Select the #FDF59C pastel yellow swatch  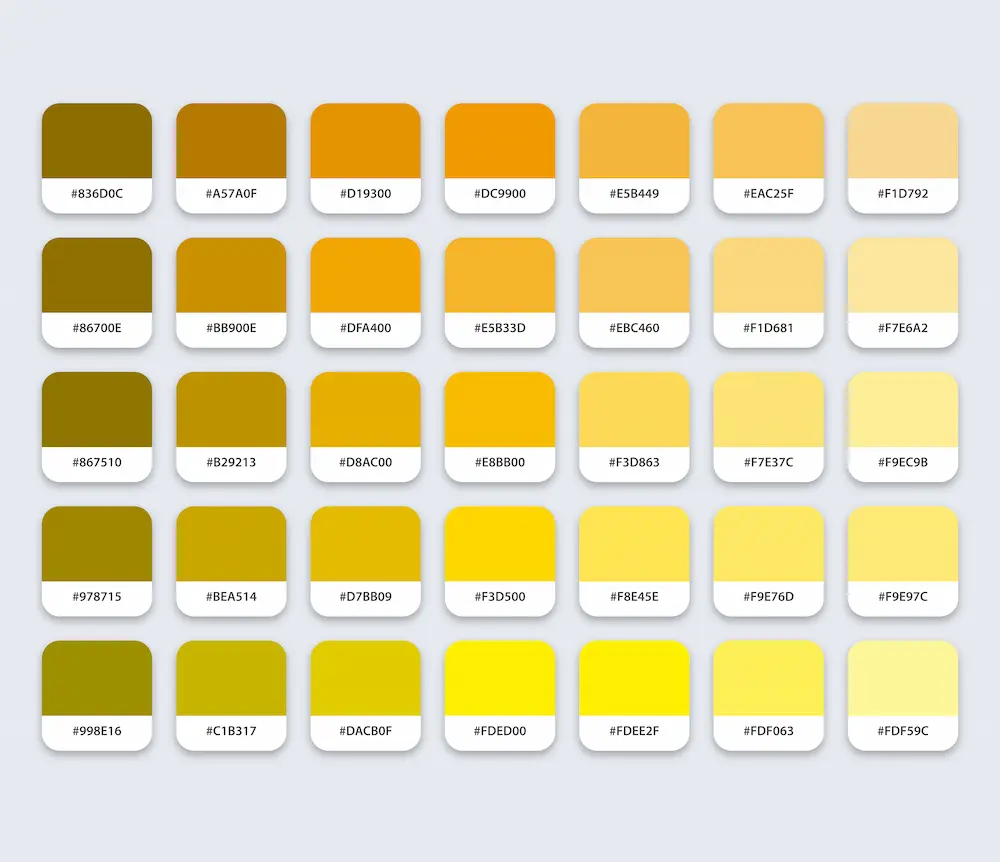pyautogui.click(x=902, y=678)
